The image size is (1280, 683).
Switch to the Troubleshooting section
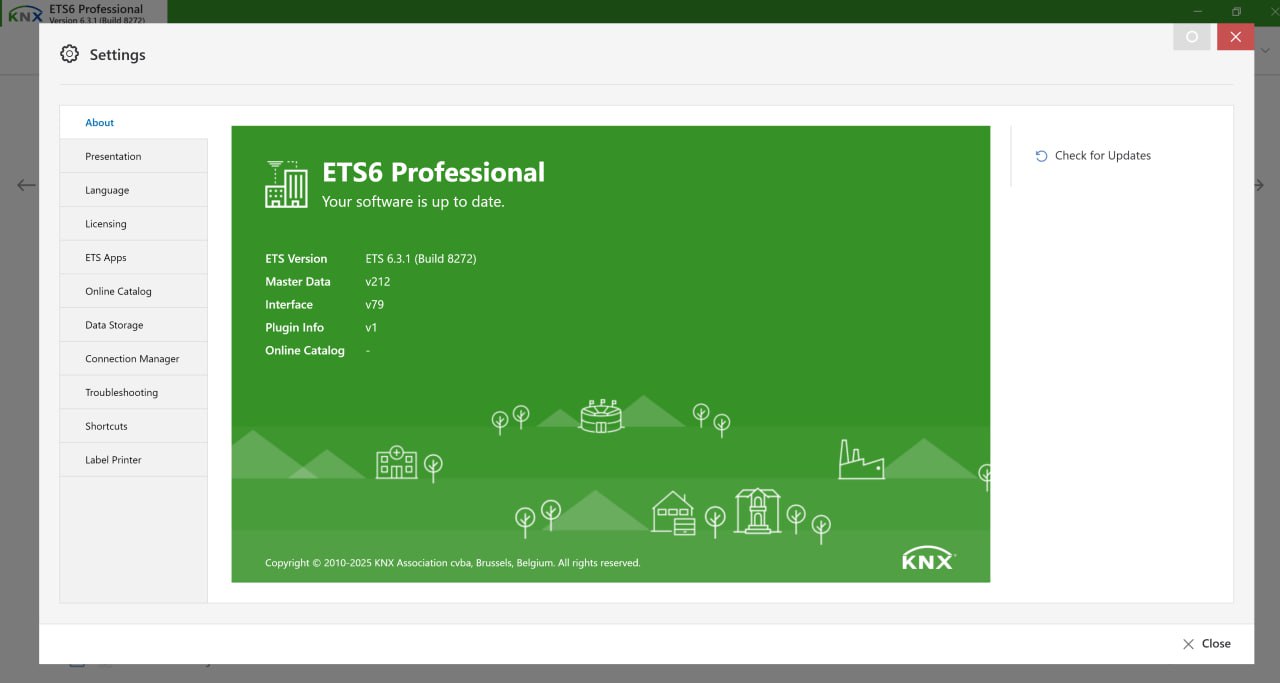click(x=121, y=393)
